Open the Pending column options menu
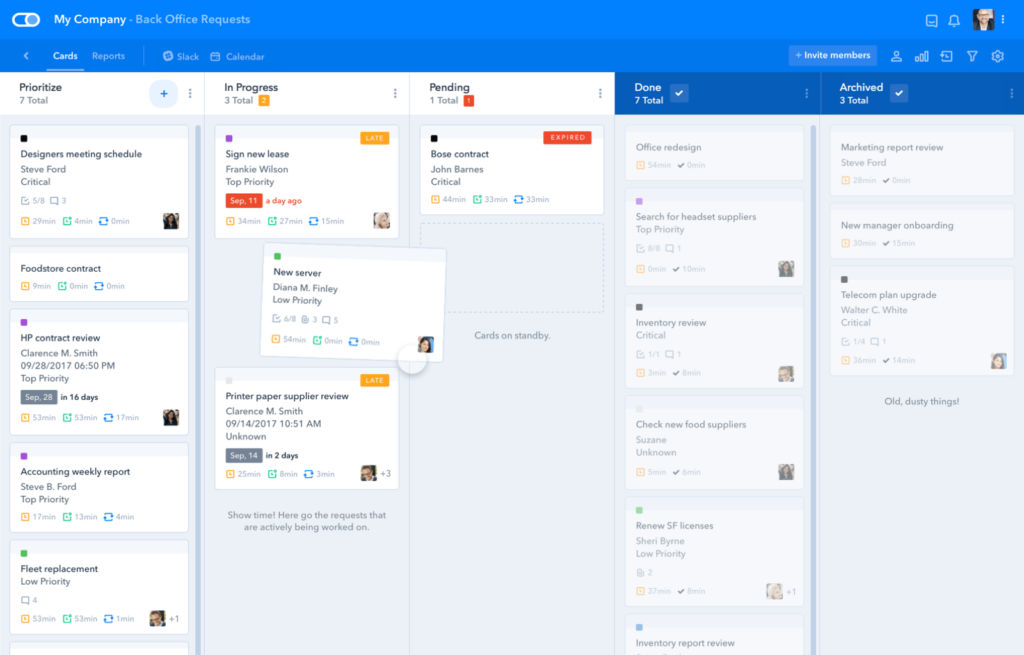This screenshot has height=655, width=1024. click(601, 93)
